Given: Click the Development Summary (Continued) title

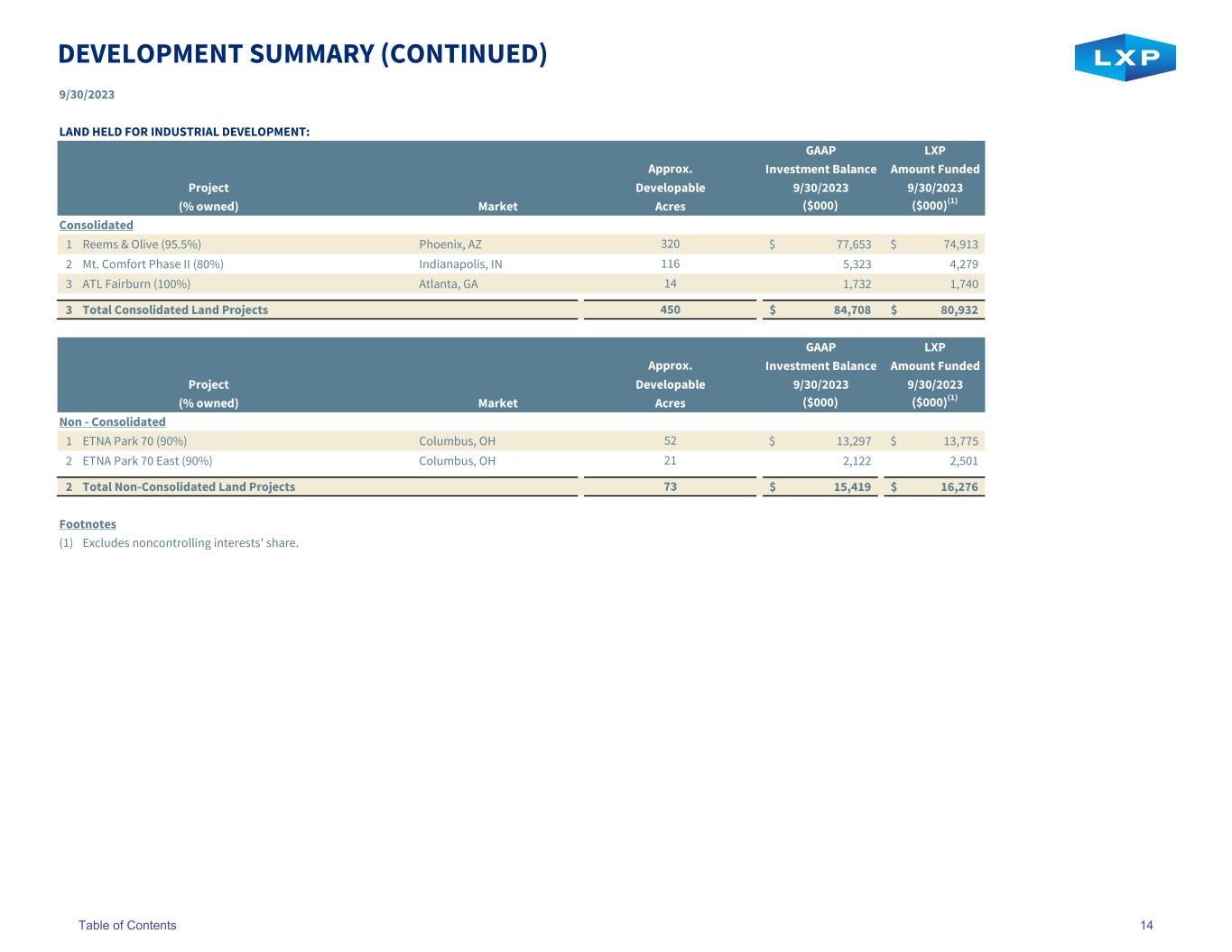Looking at the screenshot, I should click(x=302, y=54).
